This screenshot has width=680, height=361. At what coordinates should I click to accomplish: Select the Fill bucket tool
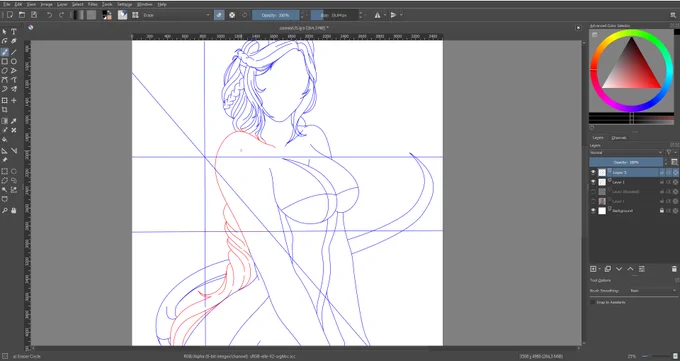pos(5,140)
